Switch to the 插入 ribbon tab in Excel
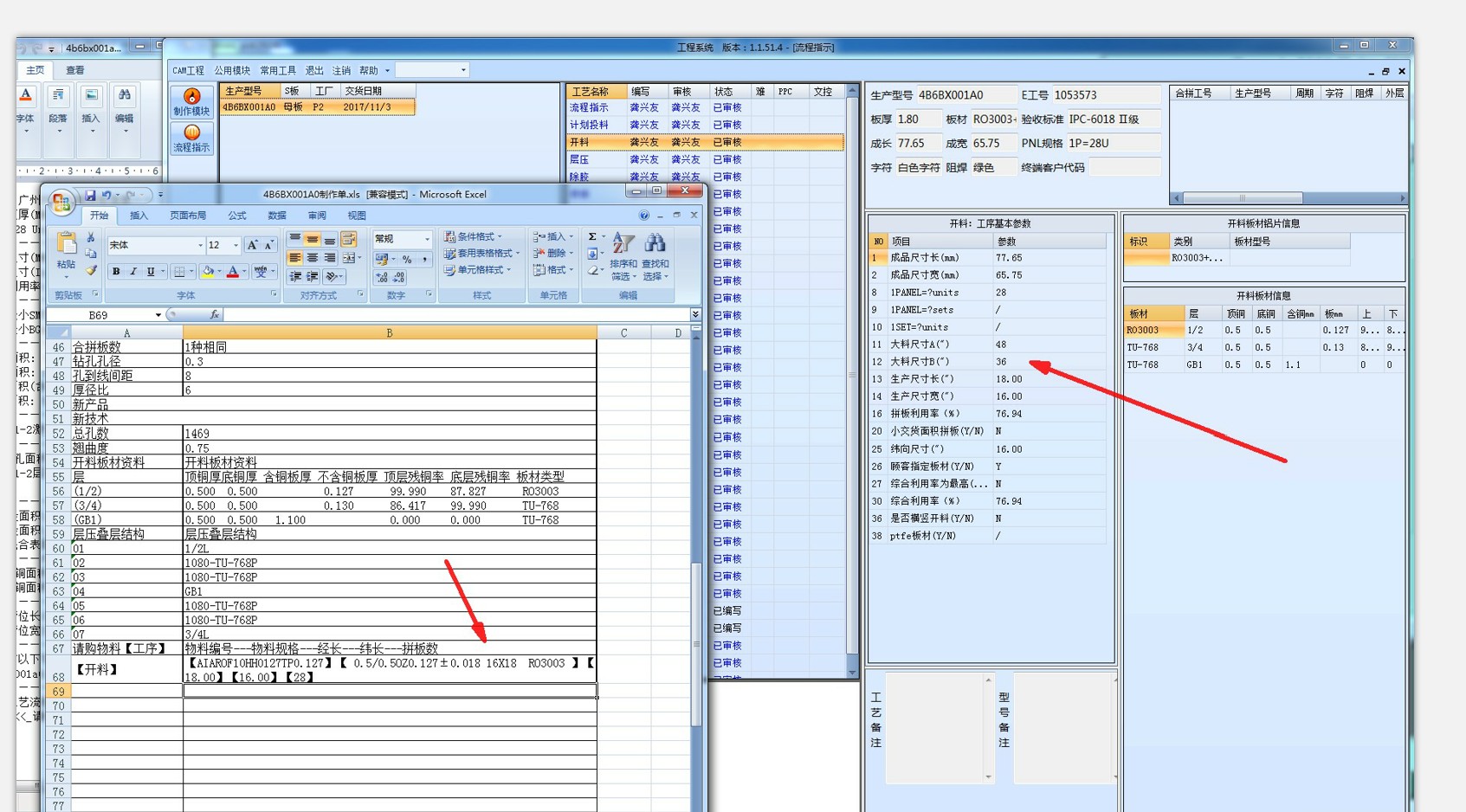The width and height of the screenshot is (1466, 812). click(139, 216)
